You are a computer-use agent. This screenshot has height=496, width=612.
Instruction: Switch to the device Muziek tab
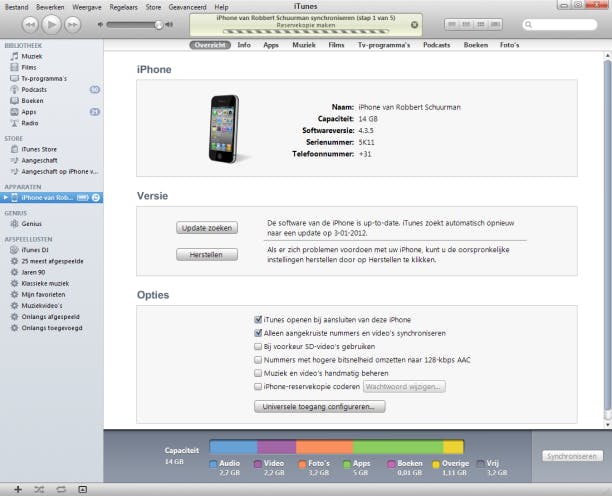click(x=304, y=45)
